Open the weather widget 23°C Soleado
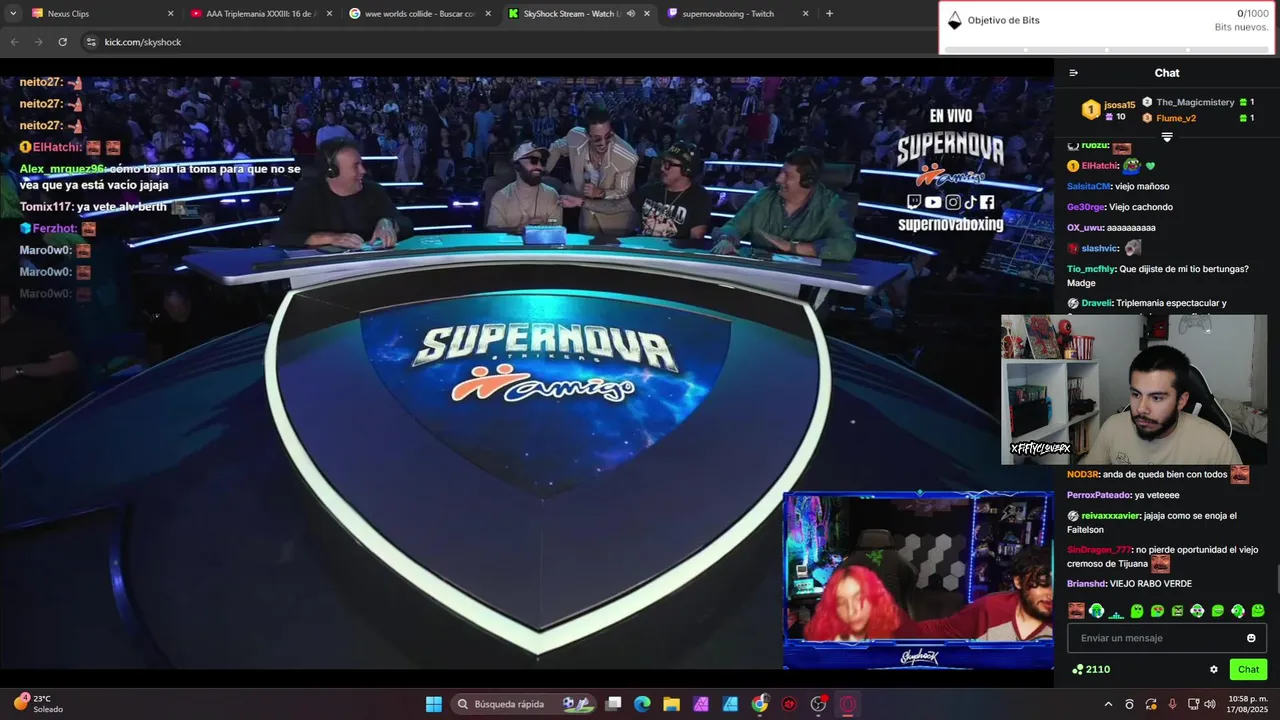 click(38, 704)
